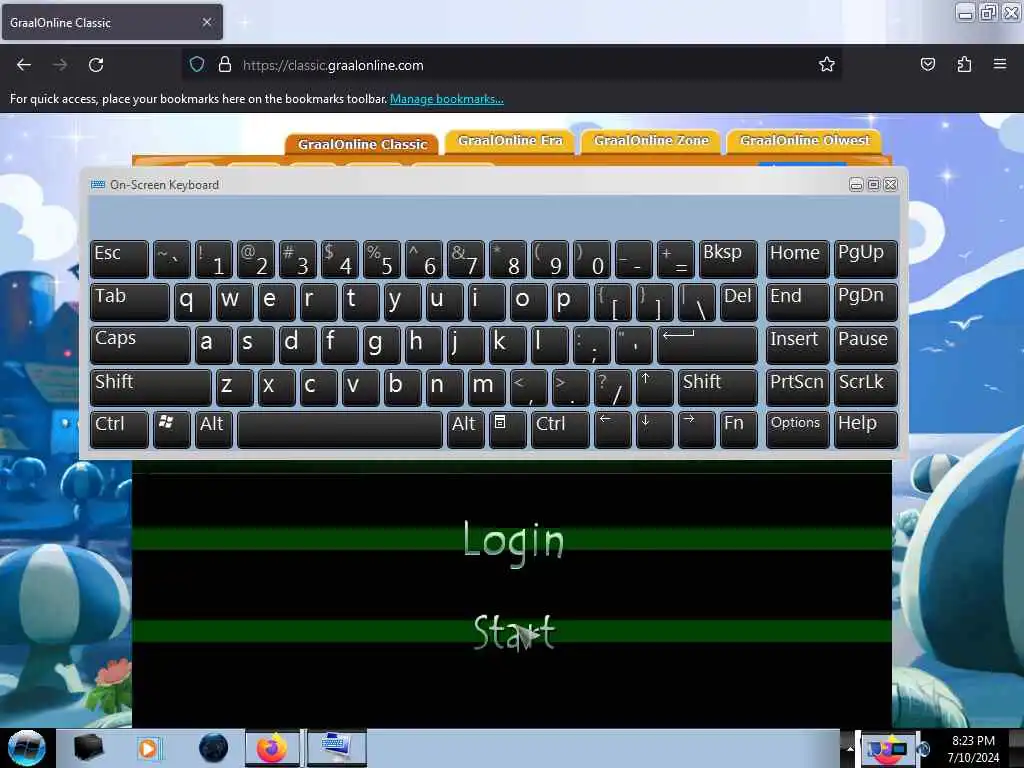Open the Firefox hamburger menu

click(999, 64)
